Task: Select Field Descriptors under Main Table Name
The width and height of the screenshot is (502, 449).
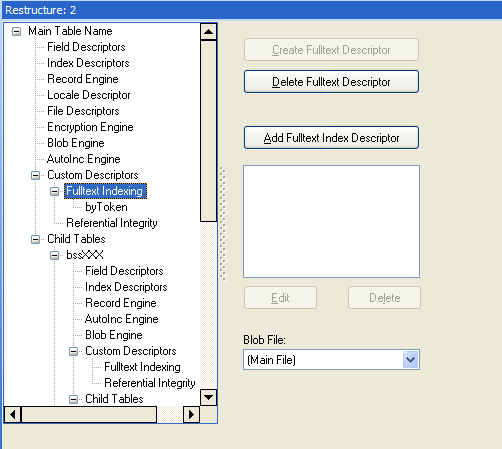Action: pos(86,47)
